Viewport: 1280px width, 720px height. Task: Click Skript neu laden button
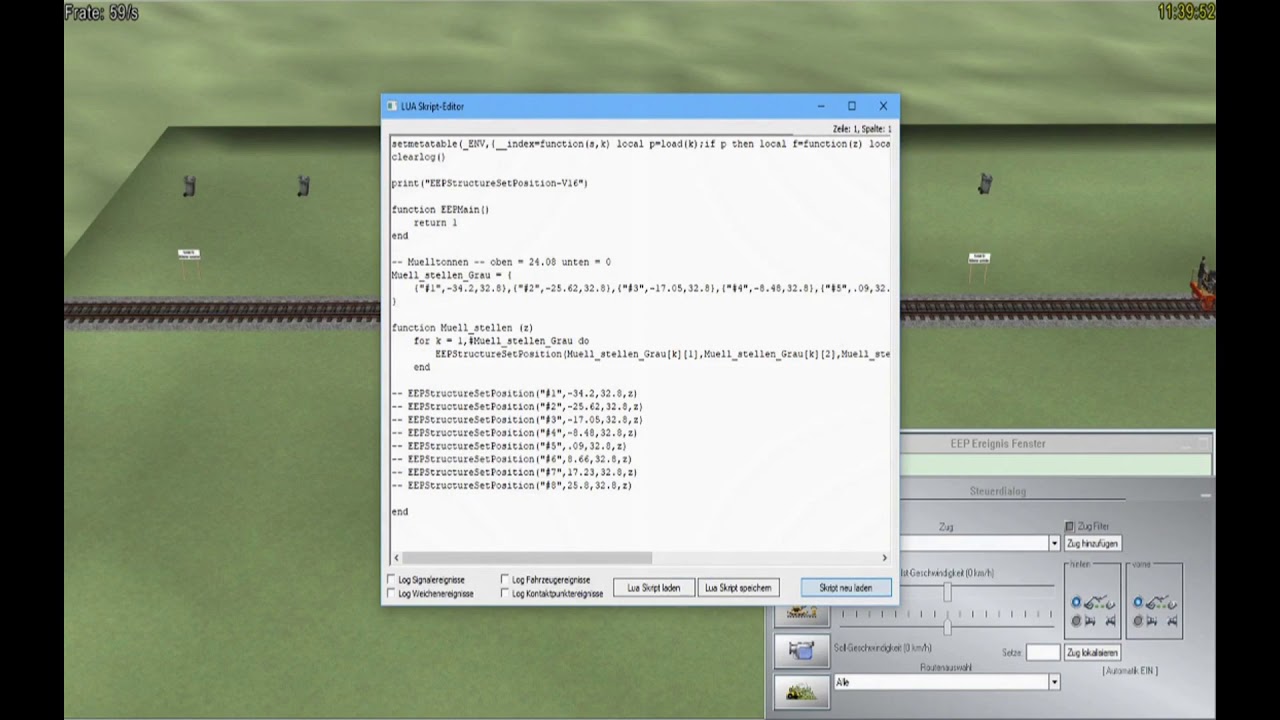point(845,588)
